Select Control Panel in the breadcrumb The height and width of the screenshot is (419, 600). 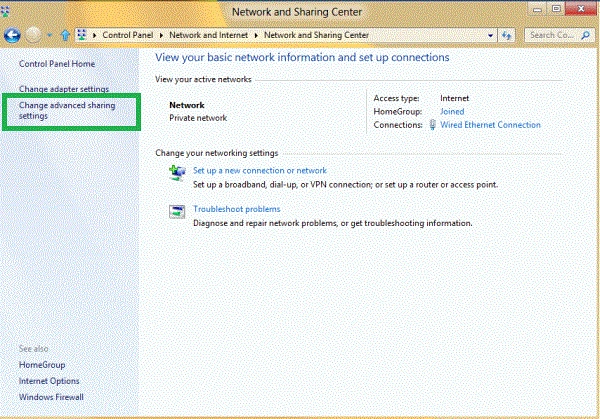[x=127, y=35]
